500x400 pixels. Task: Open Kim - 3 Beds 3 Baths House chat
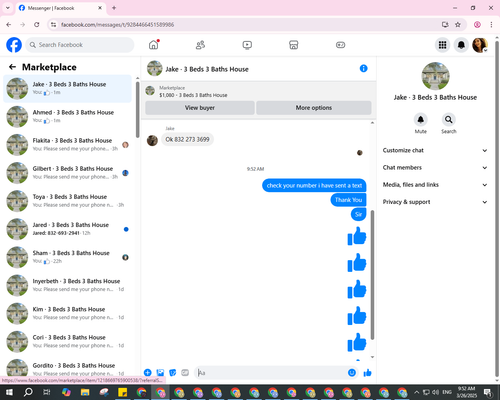(68, 313)
